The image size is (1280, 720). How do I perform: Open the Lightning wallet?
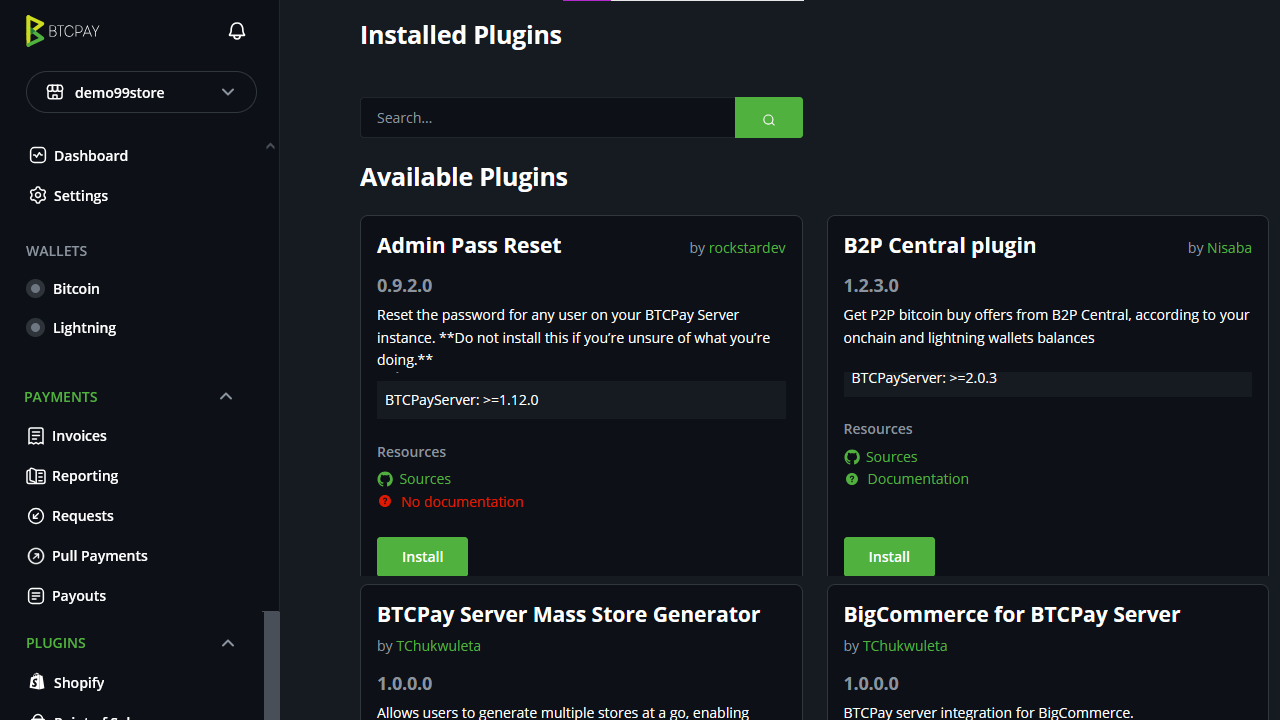click(84, 328)
